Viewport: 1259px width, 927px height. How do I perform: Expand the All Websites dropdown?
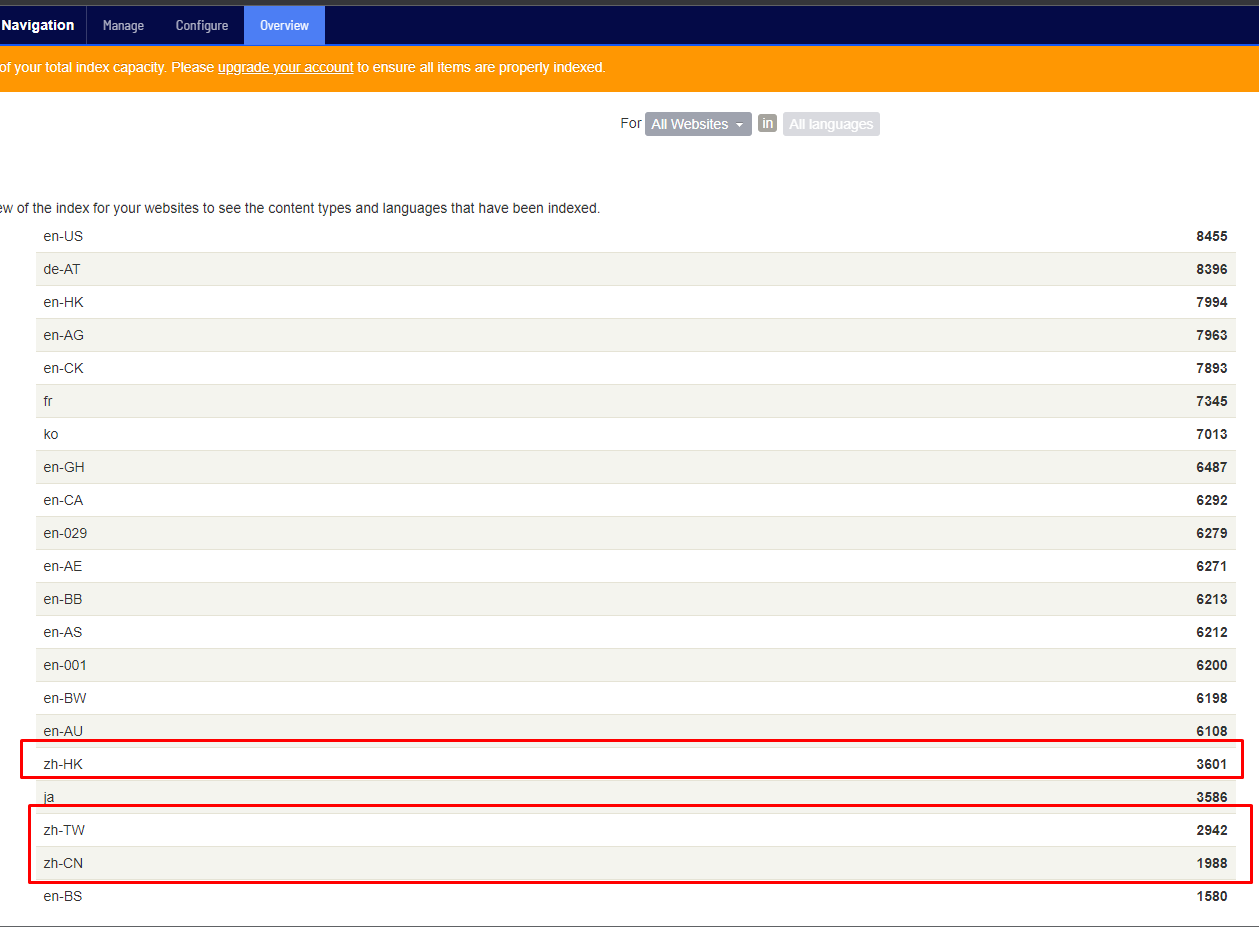click(x=697, y=124)
